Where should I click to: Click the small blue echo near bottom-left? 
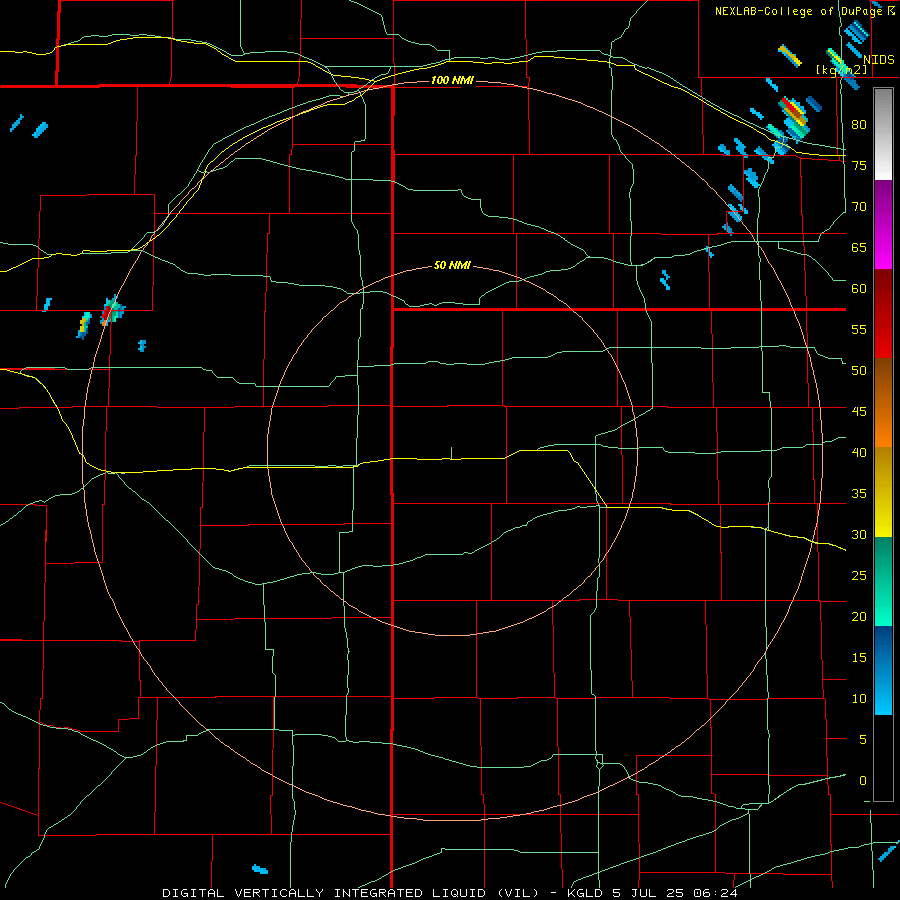260,869
